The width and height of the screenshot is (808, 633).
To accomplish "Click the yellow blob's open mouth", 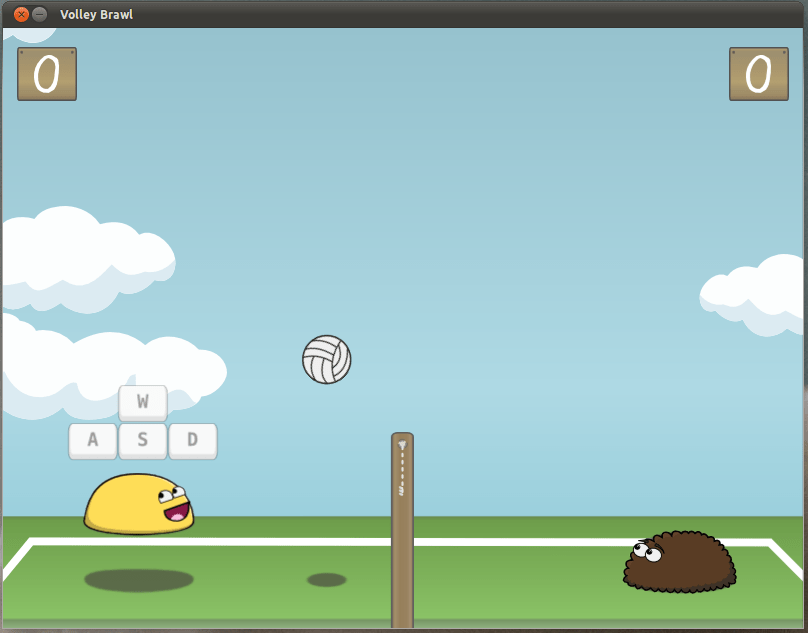I will click(x=176, y=512).
